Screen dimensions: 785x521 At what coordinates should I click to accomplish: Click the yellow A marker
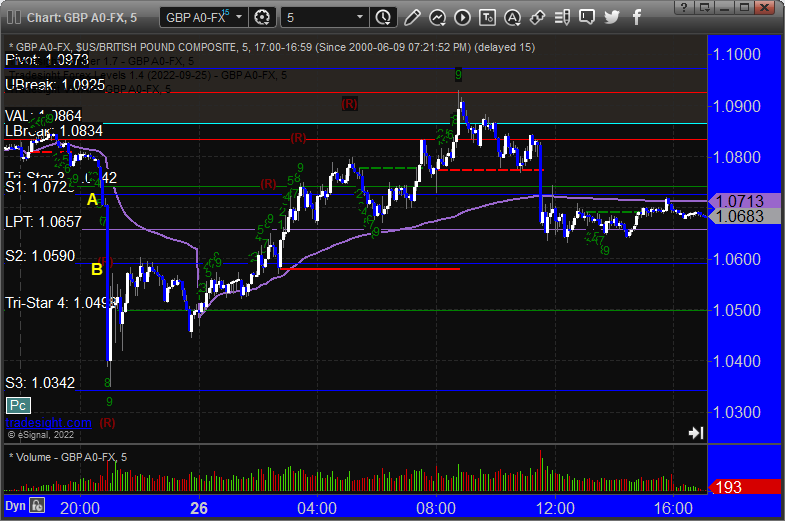click(x=92, y=200)
